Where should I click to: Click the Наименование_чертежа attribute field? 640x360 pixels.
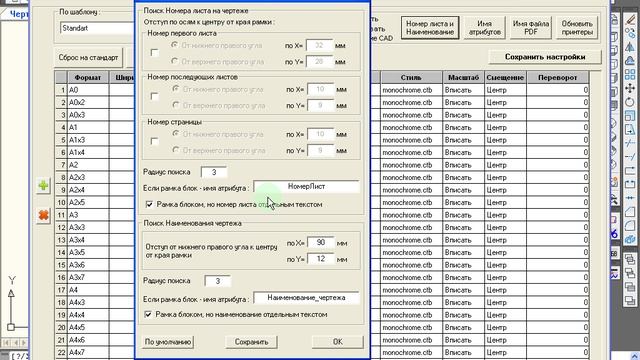click(307, 298)
